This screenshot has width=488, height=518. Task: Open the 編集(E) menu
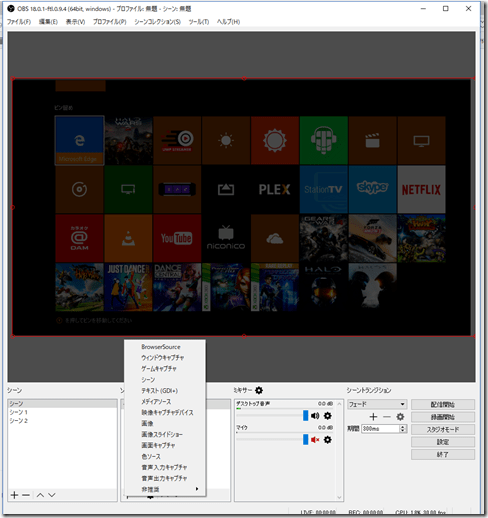pyautogui.click(x=48, y=22)
